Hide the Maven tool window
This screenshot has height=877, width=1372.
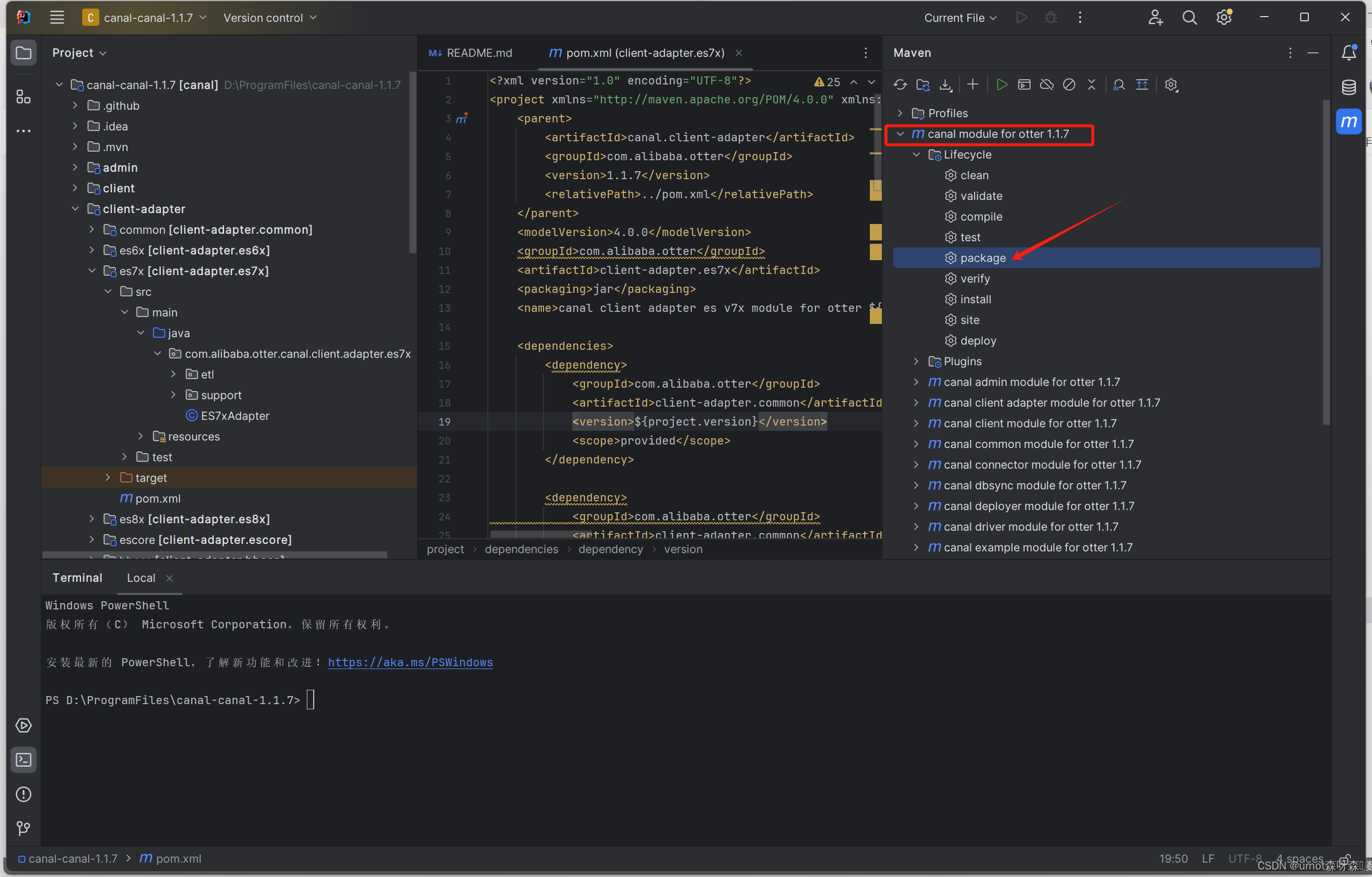(1313, 53)
